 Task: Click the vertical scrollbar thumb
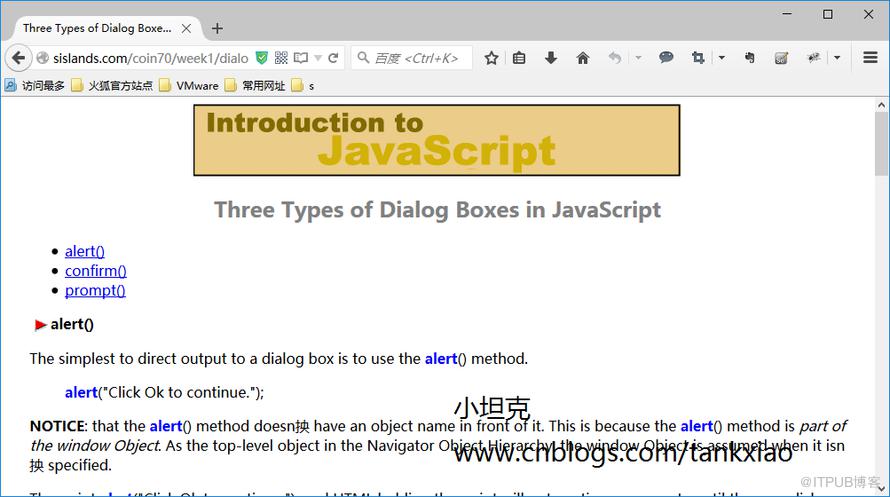[x=881, y=144]
